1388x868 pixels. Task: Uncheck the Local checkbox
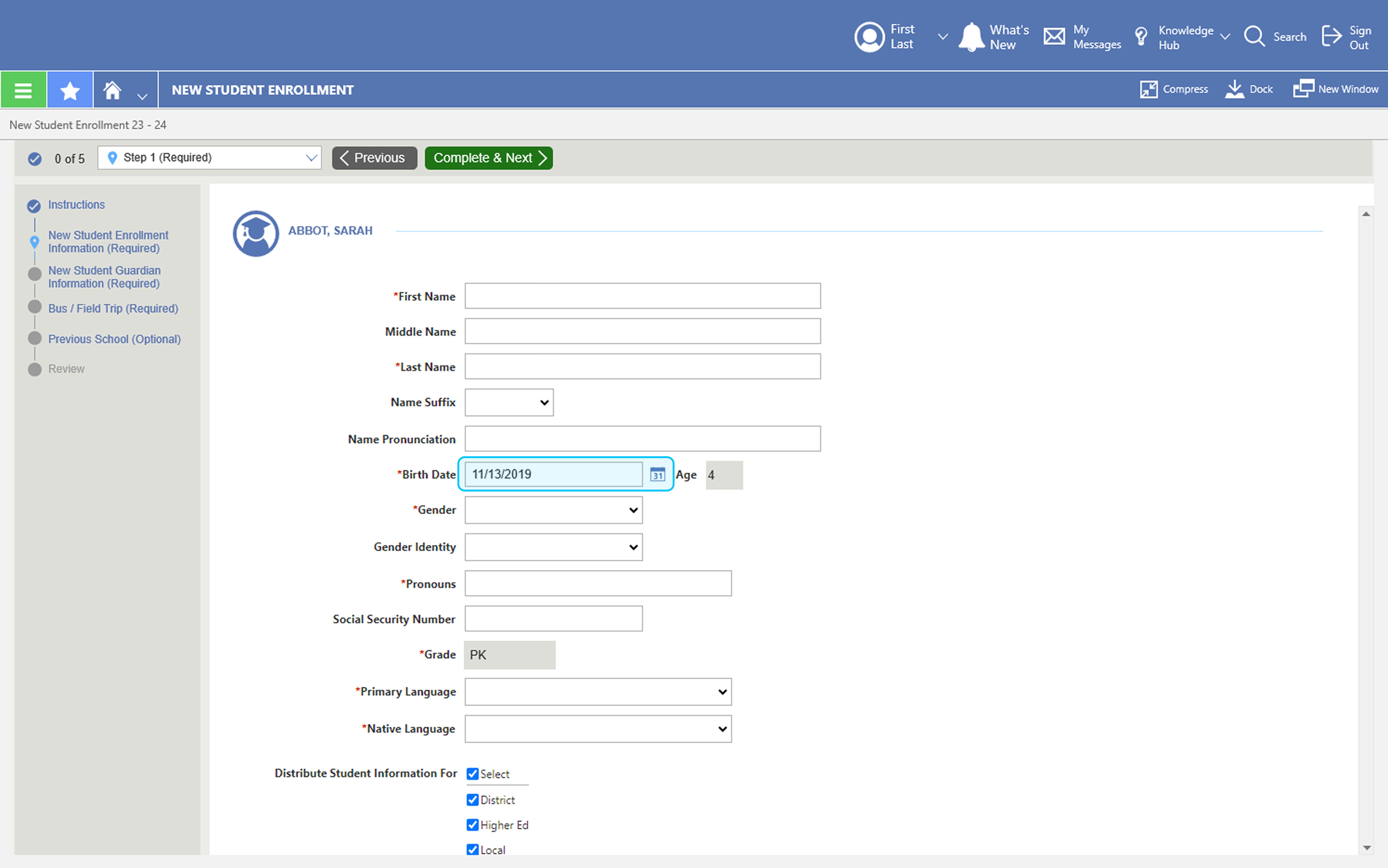(473, 850)
